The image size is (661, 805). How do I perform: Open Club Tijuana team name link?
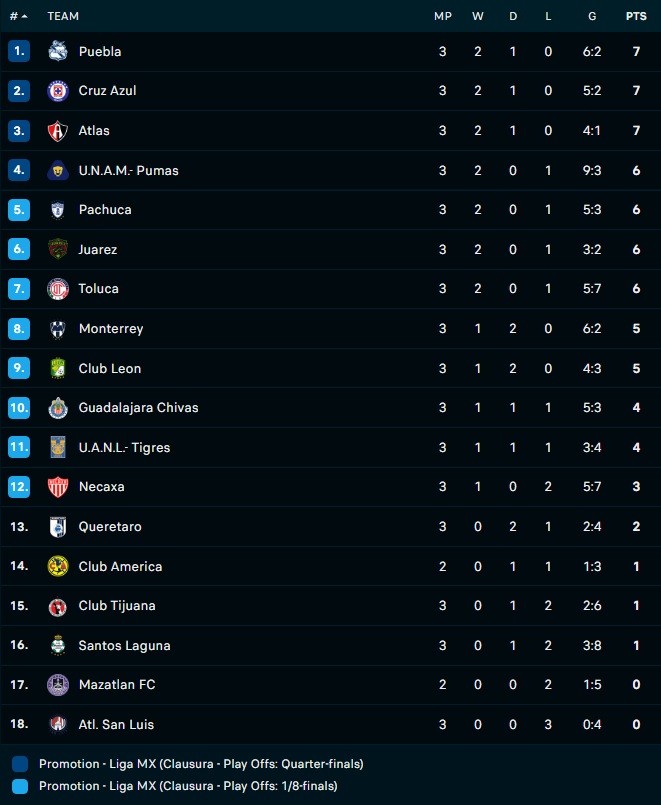116,606
